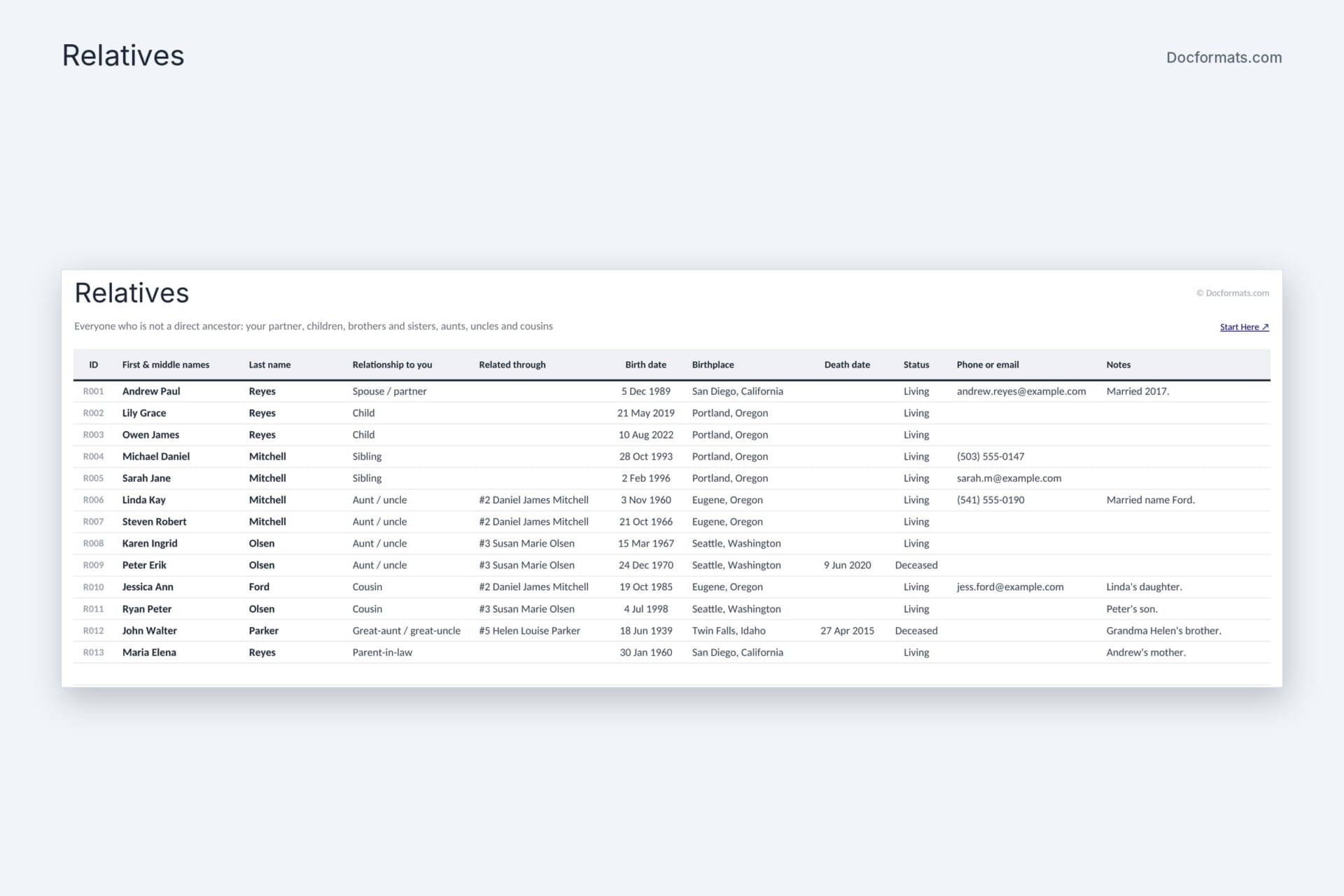Select the name Ryan Peter

coord(146,609)
